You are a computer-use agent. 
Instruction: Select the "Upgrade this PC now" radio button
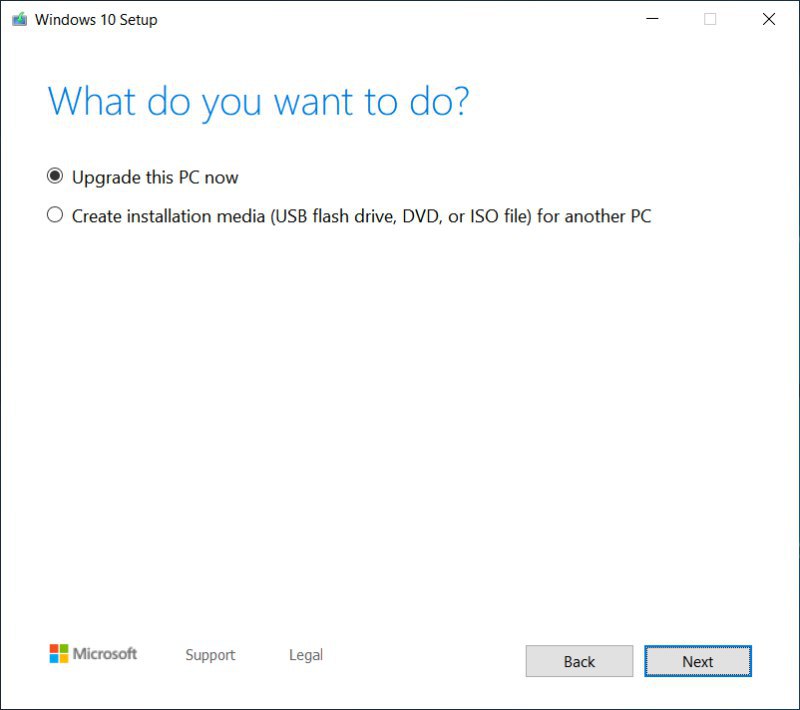point(55,176)
